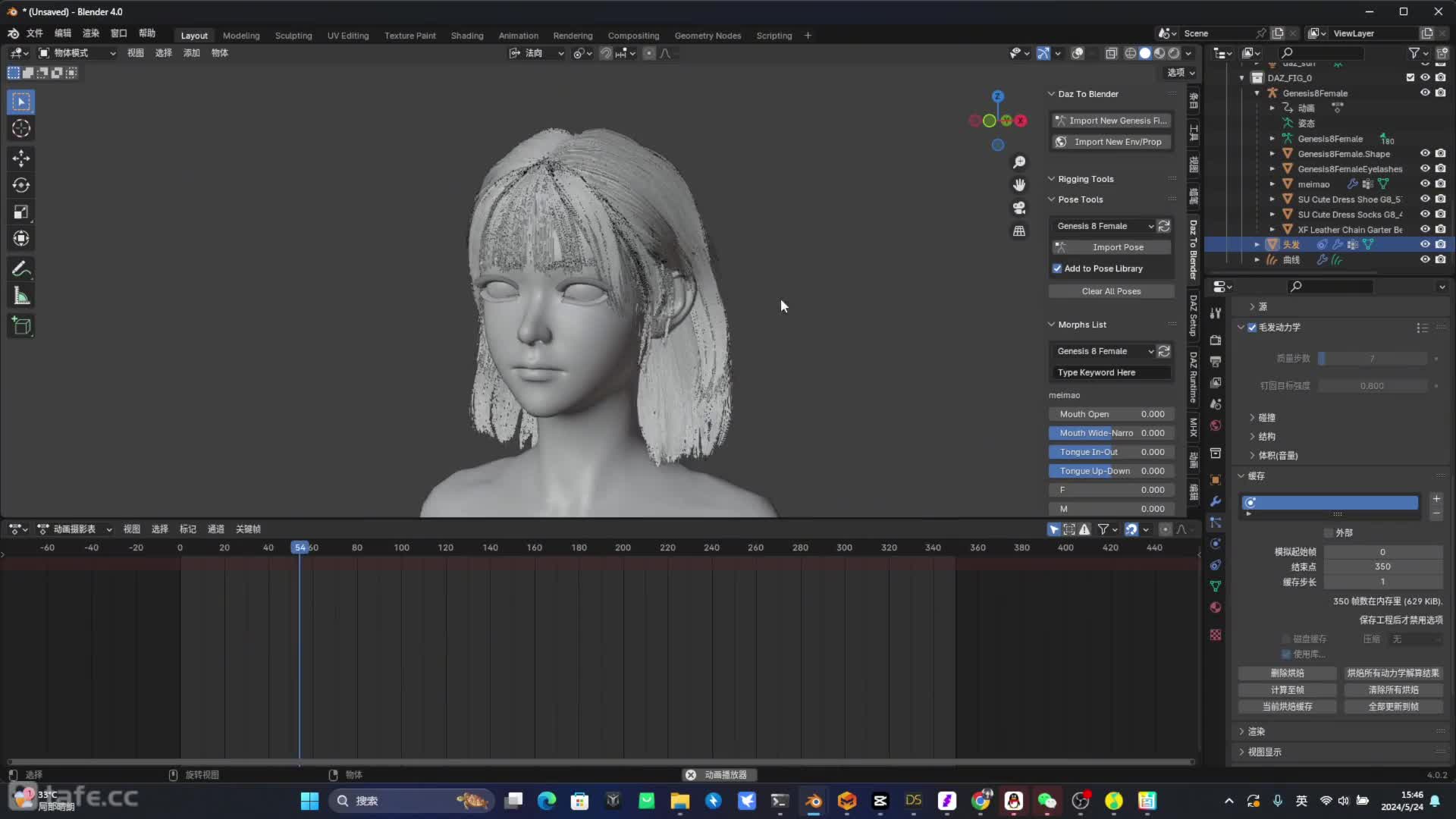This screenshot has width=1456, height=819.
Task: Switch to the Shading workspace tab
Action: pyautogui.click(x=466, y=36)
